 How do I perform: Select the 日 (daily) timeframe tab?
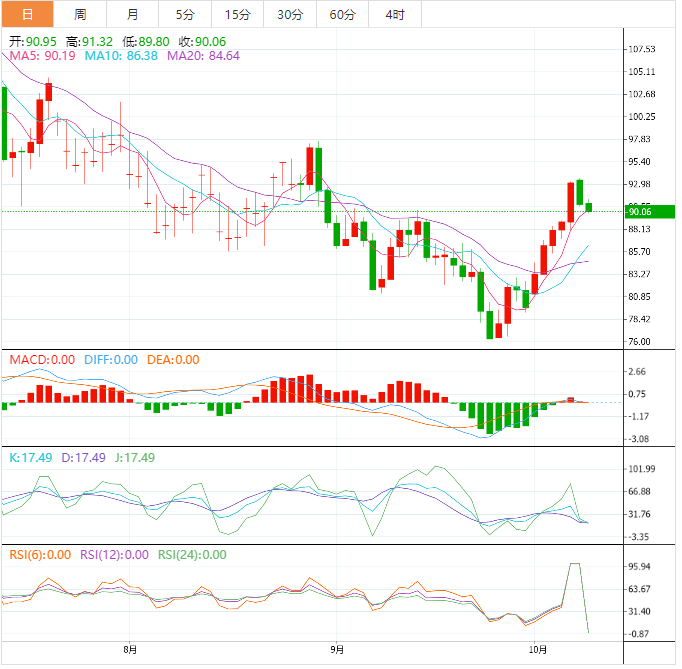[27, 14]
